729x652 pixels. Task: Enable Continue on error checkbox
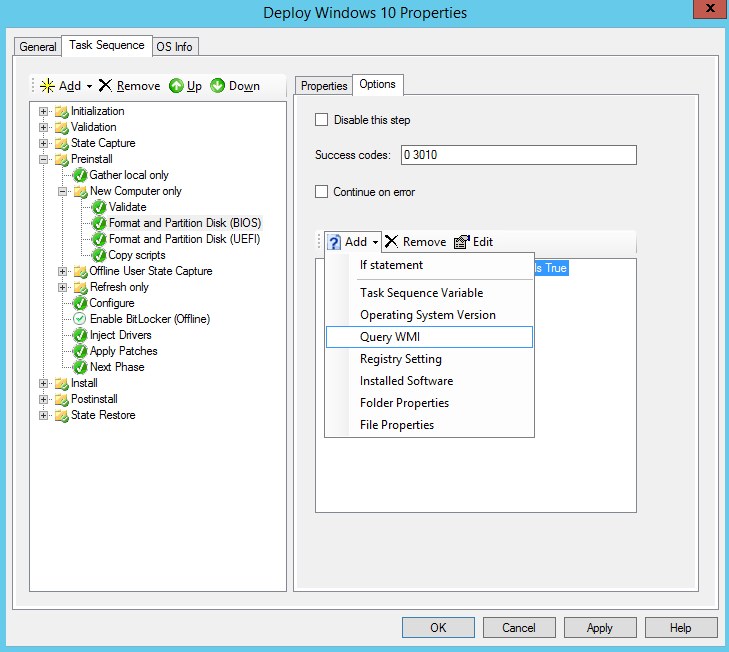click(321, 192)
